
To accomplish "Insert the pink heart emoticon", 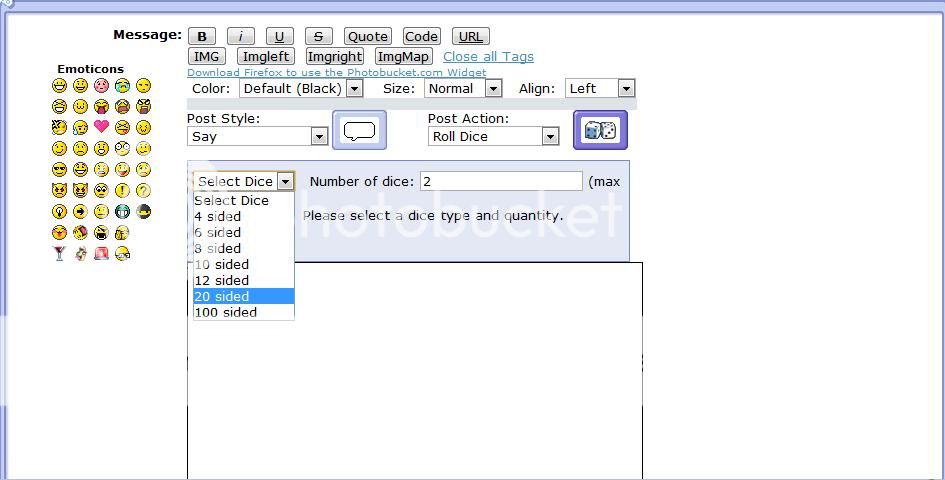I will pos(101,127).
